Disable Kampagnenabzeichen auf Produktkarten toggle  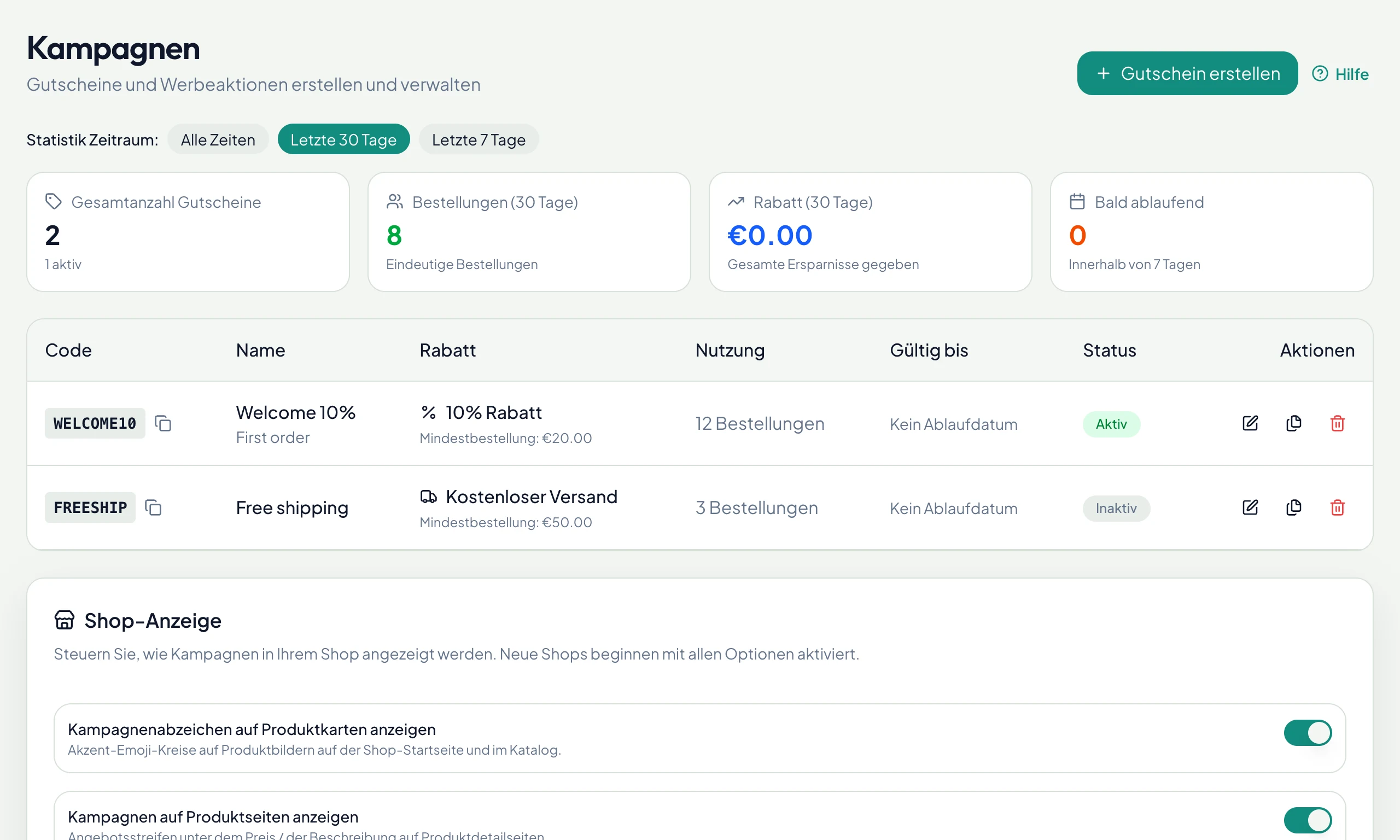pos(1307,733)
